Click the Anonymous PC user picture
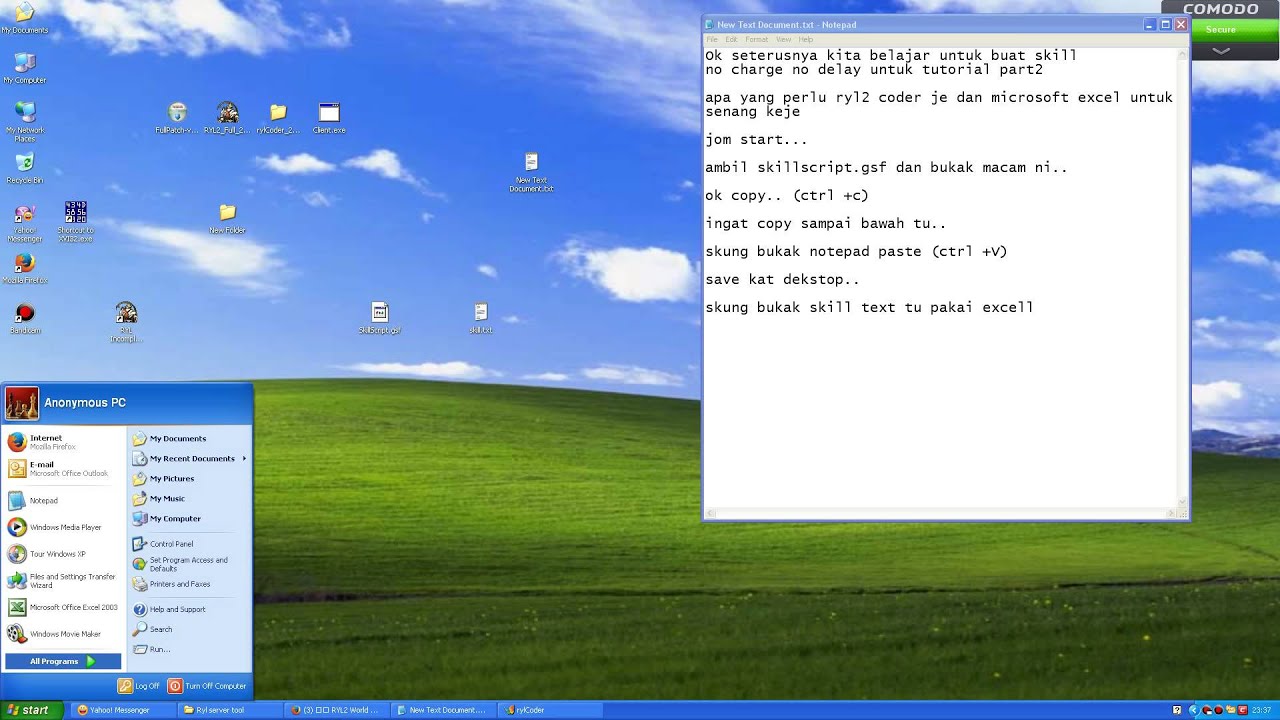 (22, 403)
